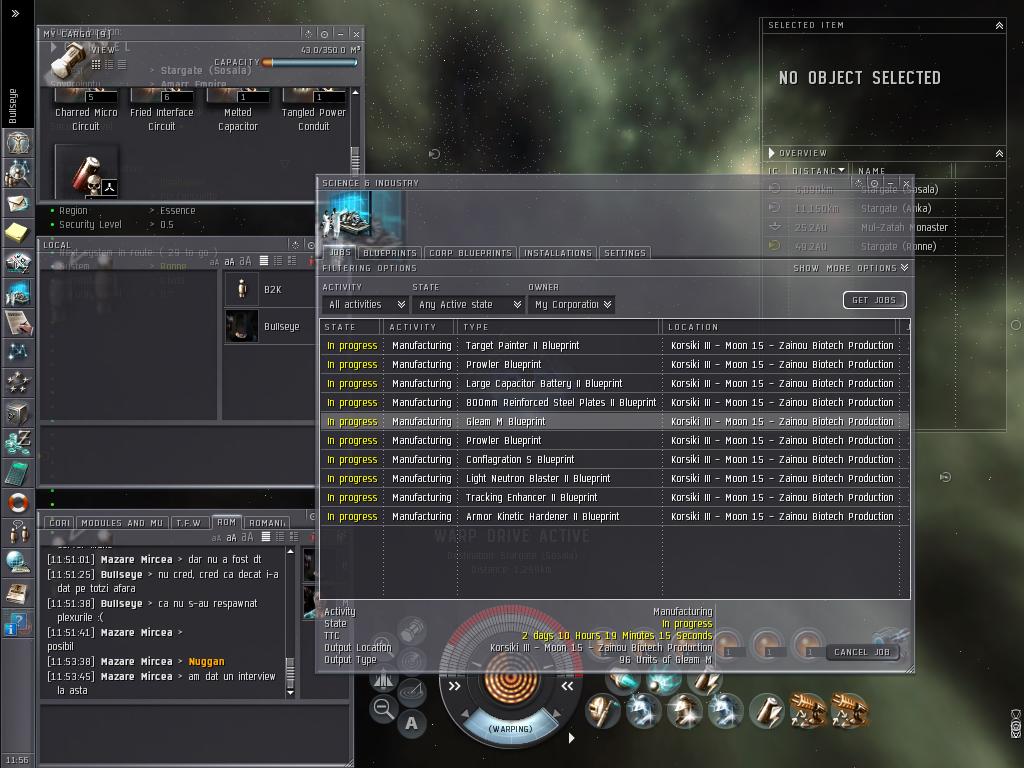Toggle Local member list compact mode icon

[264, 261]
